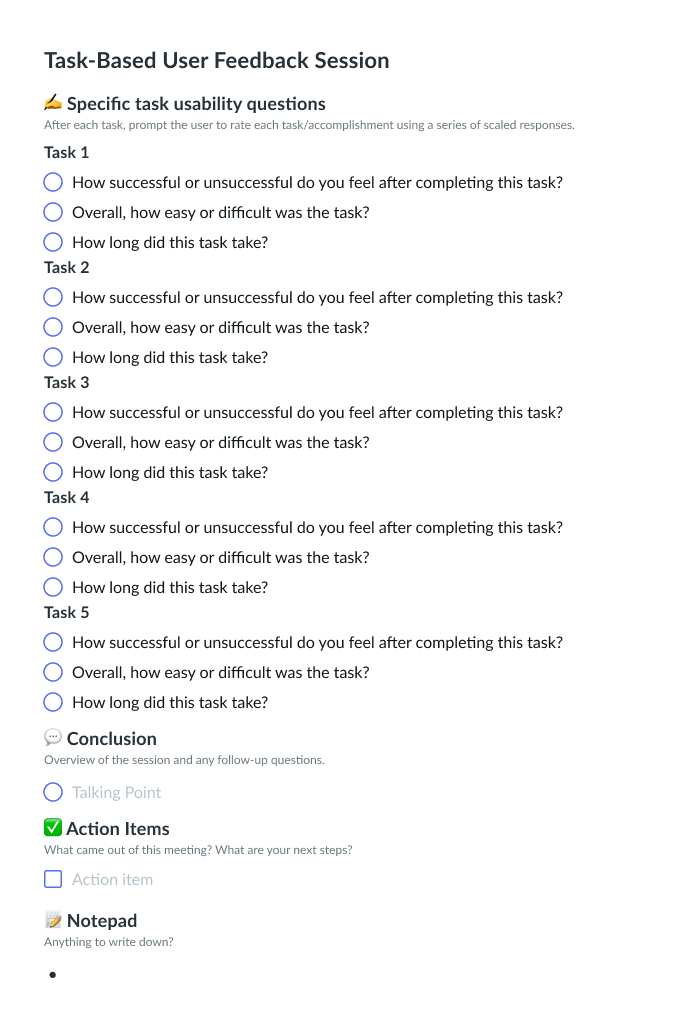Click the green checkmark Action Items icon

click(53, 828)
